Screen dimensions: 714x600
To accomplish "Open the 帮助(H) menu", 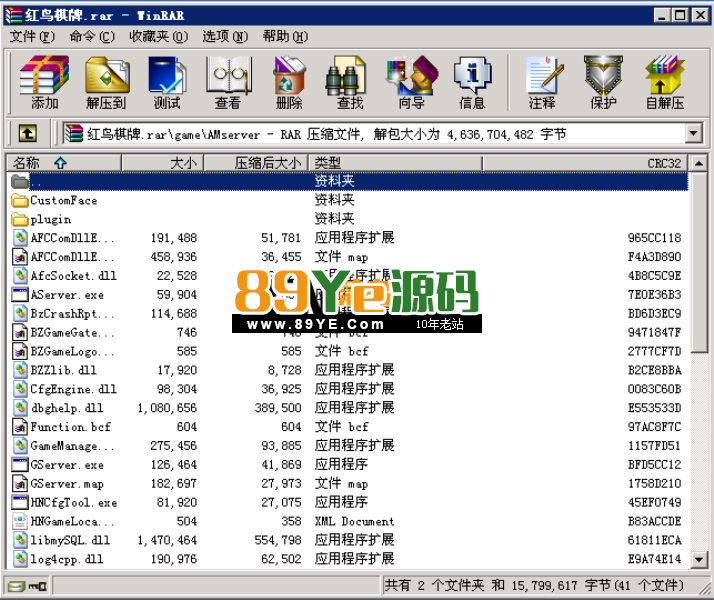I will [285, 36].
